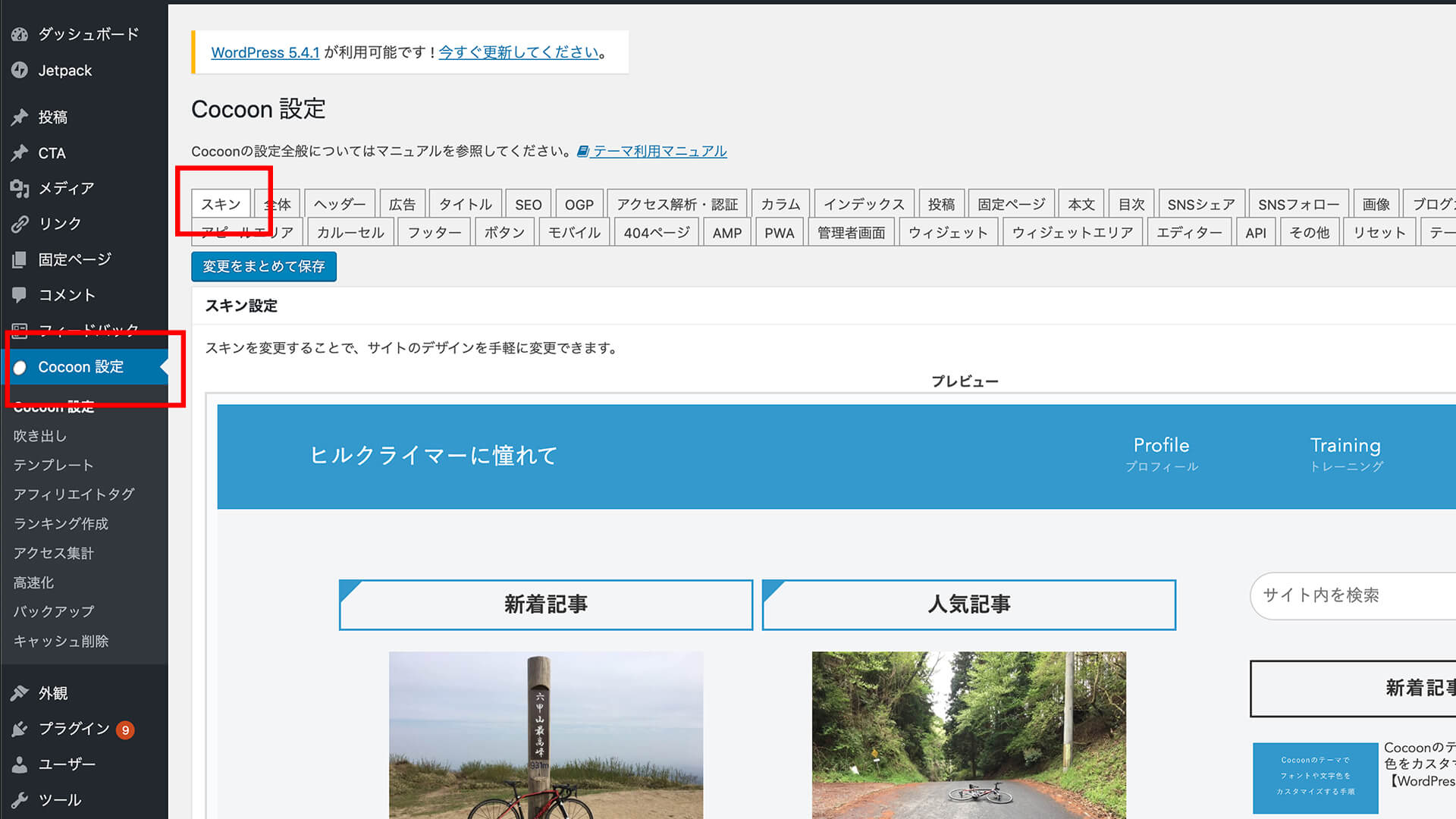Click the user icon for ユーザー
Viewport: 1456px width, 819px height.
20,764
